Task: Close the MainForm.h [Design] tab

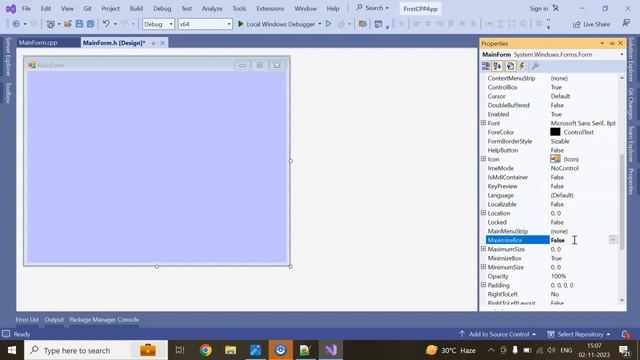Action: coord(162,43)
